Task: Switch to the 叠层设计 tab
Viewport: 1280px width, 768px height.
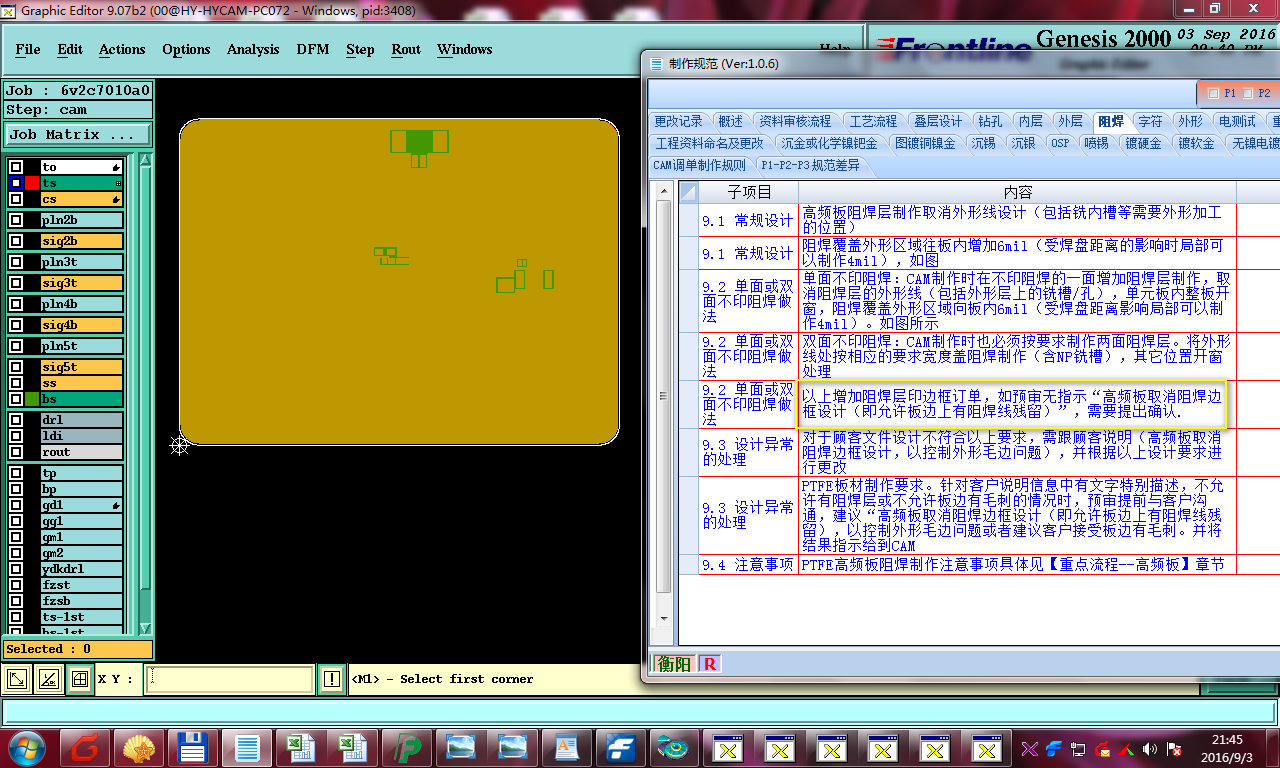Action: click(937, 121)
